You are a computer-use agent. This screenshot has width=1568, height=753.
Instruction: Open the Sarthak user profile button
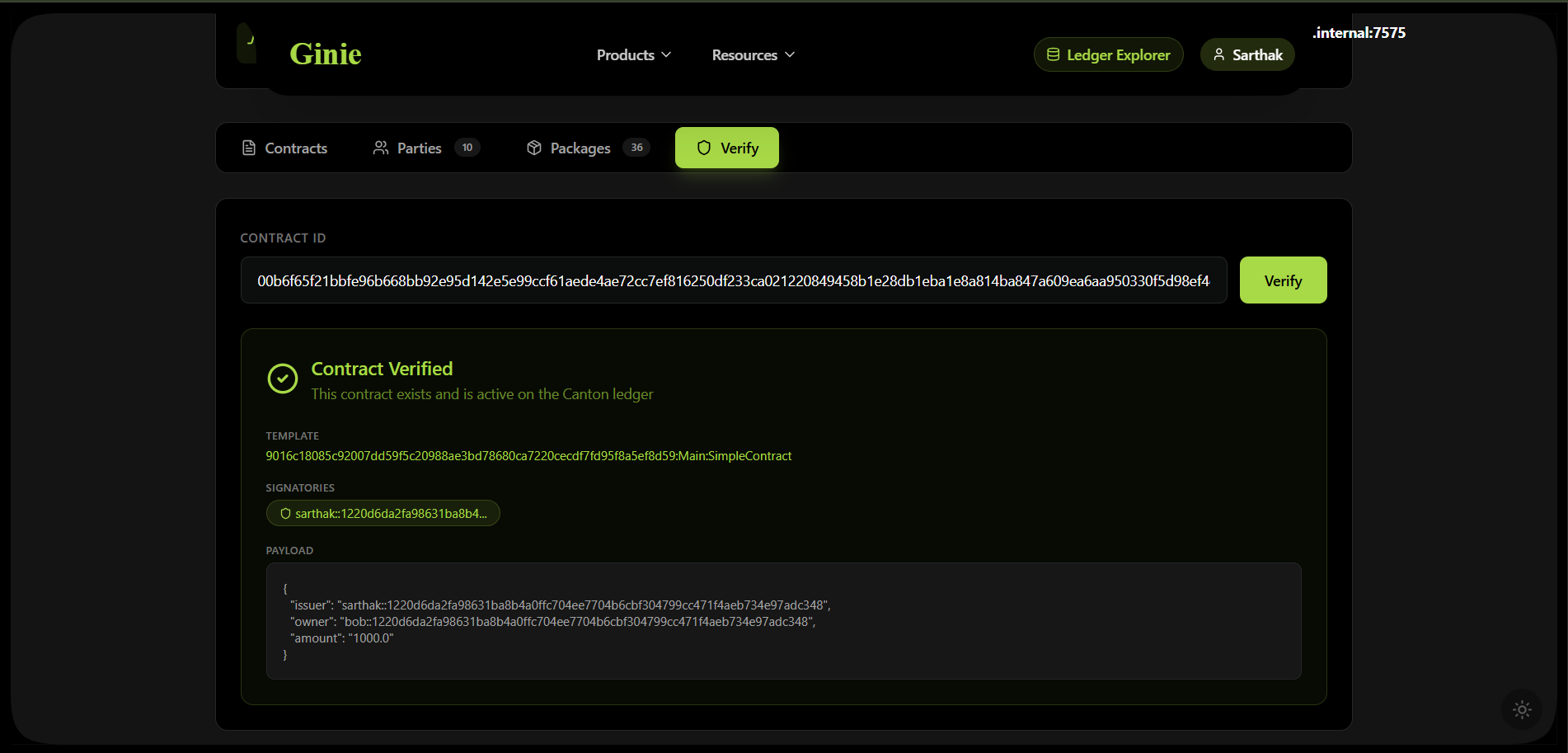pos(1247,55)
